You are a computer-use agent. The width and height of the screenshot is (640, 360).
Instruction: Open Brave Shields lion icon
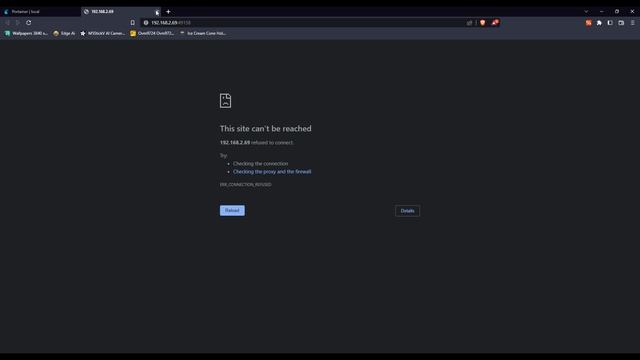tap(482, 23)
